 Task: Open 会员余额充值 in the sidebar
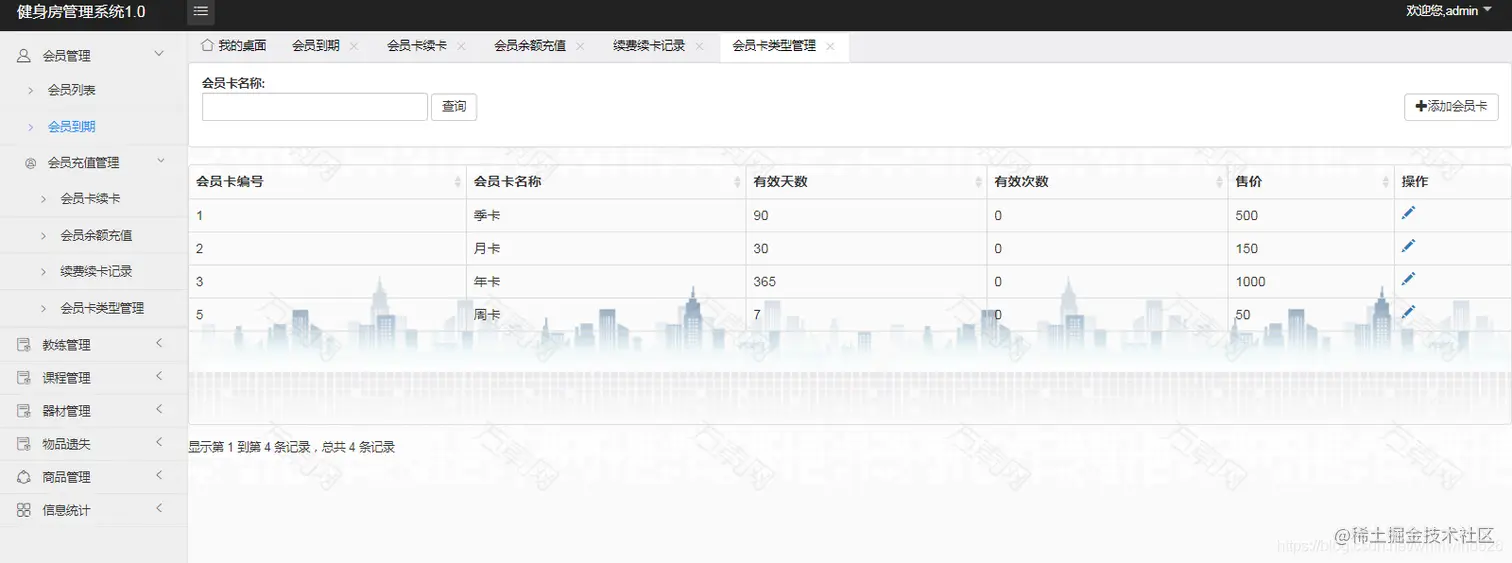pos(96,236)
